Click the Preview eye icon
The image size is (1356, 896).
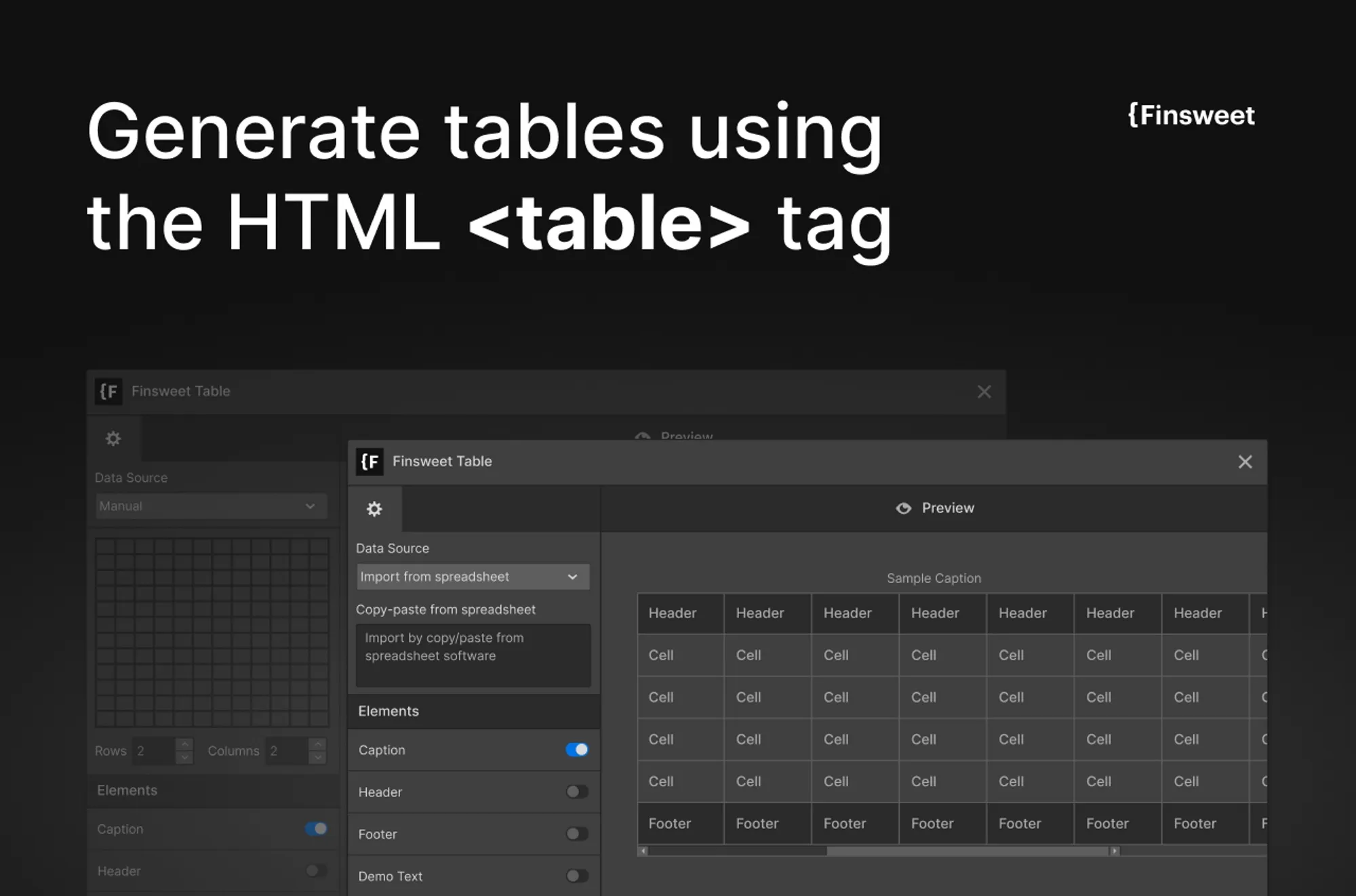coord(904,508)
